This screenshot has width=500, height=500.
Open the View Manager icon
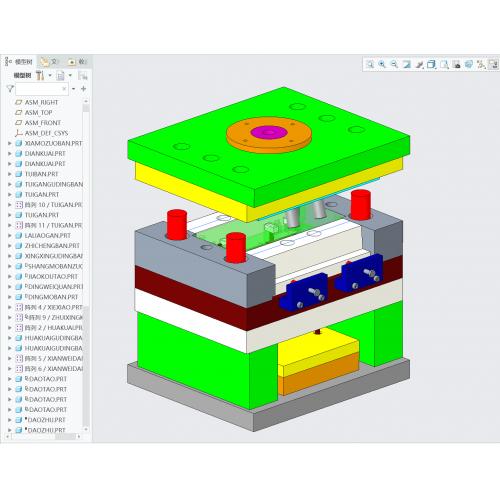456,64
